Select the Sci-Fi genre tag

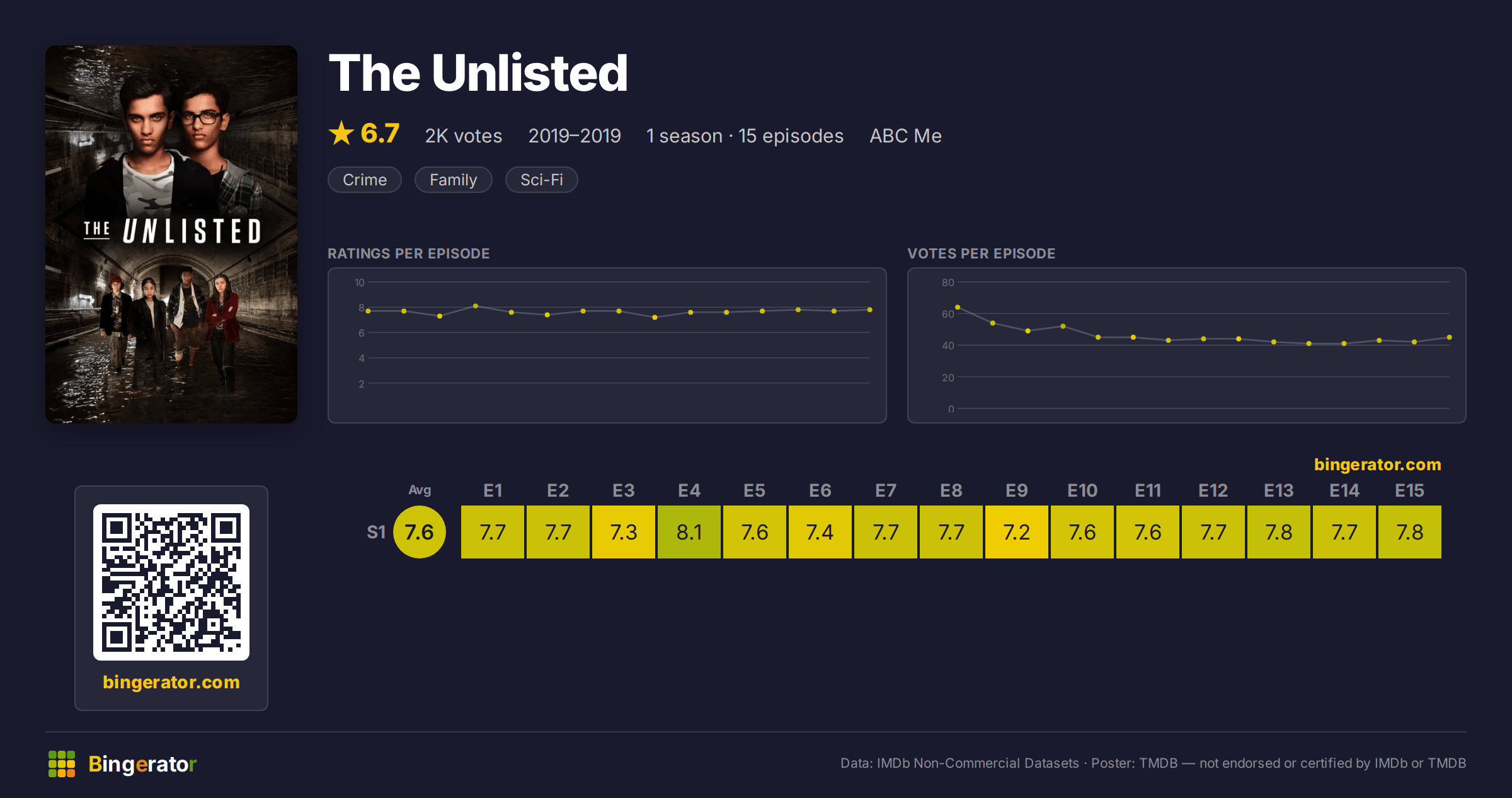542,180
